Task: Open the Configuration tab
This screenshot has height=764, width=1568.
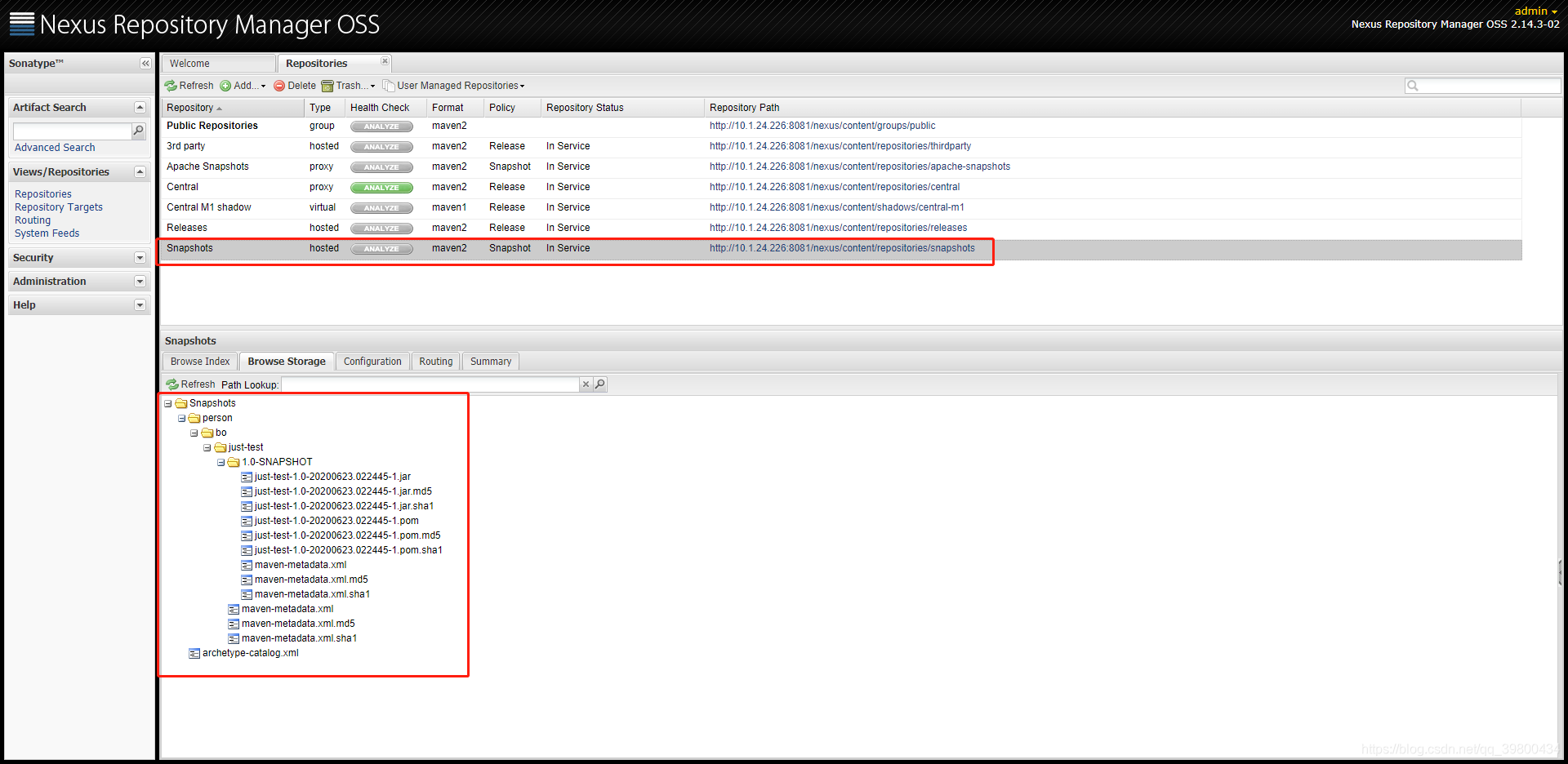Action: pos(372,362)
